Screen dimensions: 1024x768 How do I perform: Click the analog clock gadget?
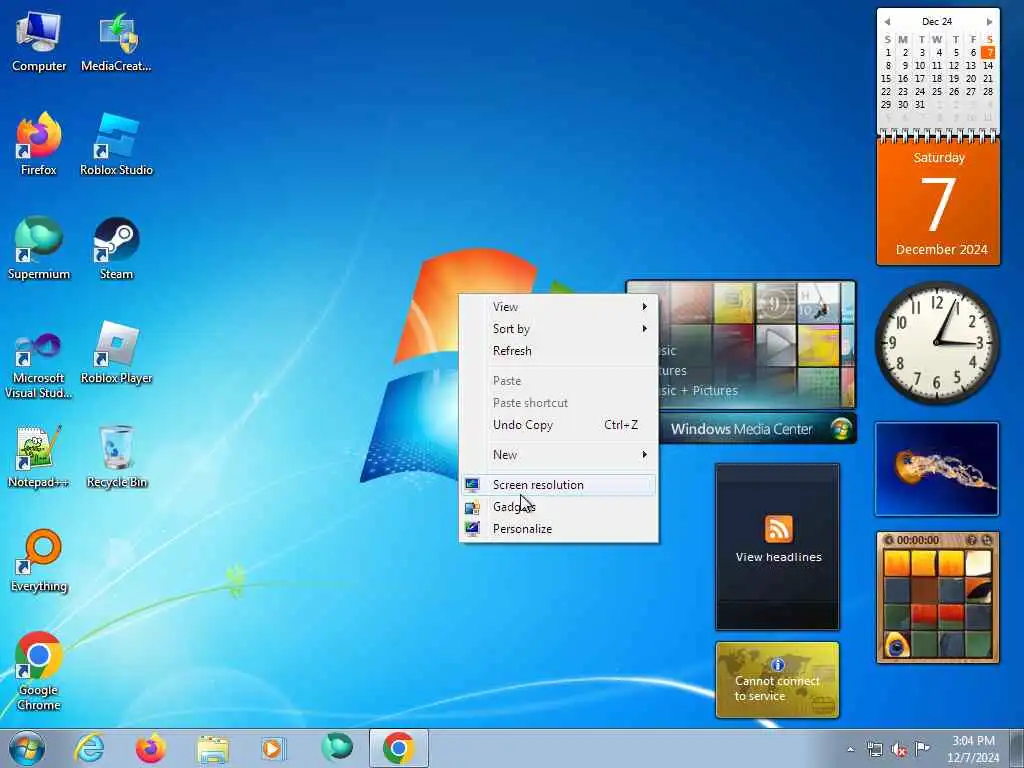point(937,343)
